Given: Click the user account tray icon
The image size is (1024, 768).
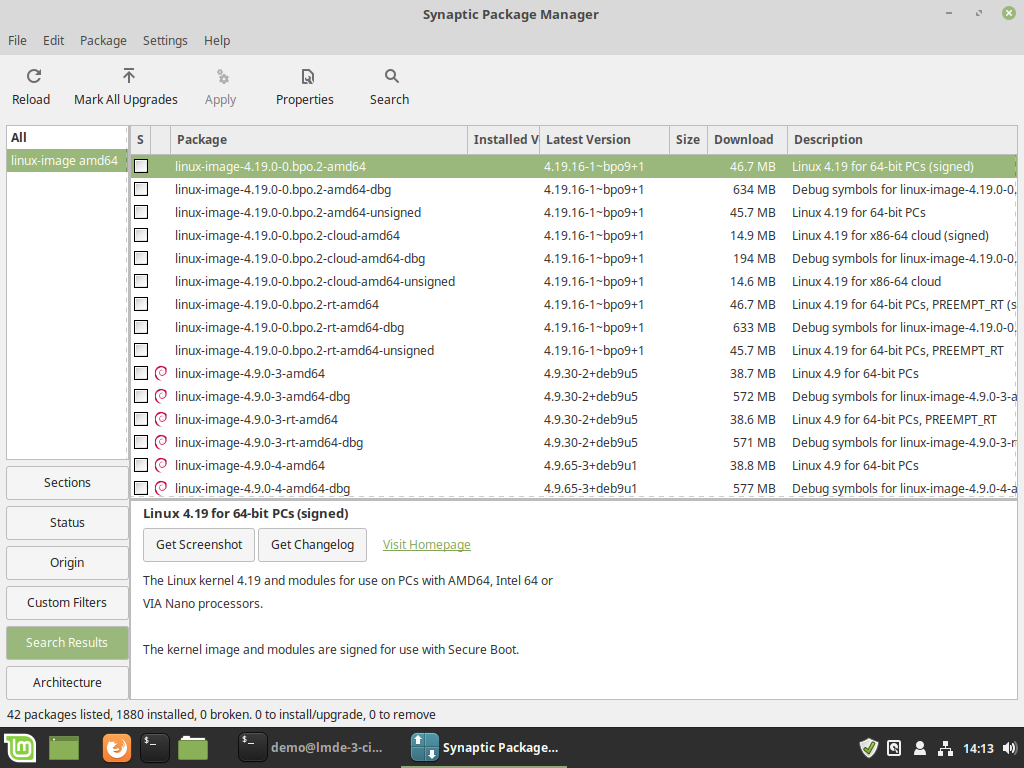Looking at the screenshot, I should point(920,748).
